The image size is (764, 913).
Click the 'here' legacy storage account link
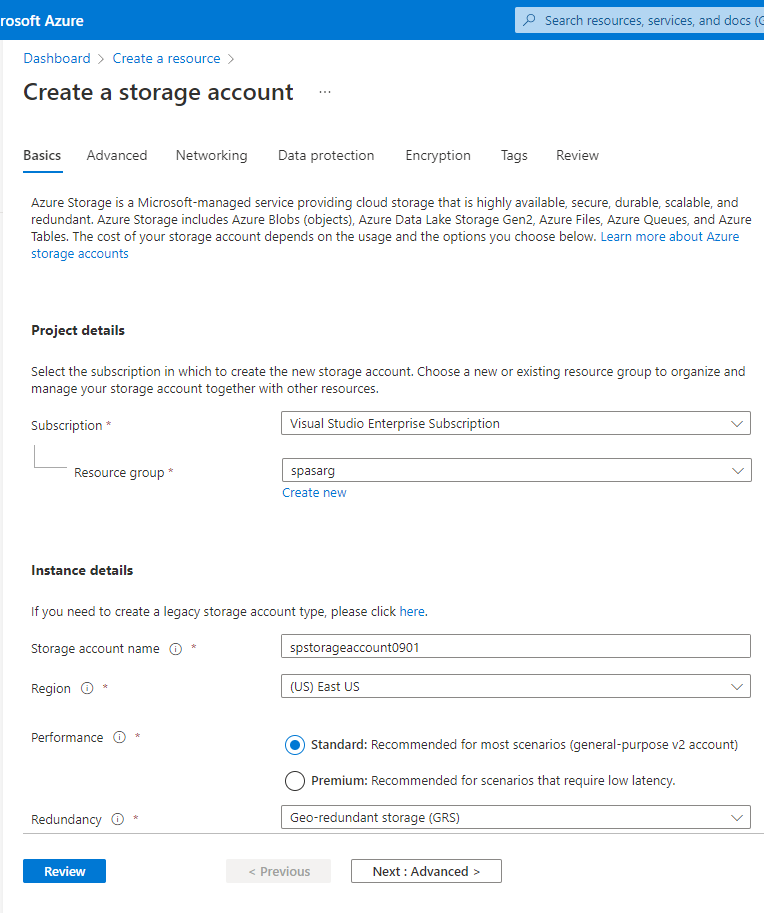[x=412, y=610]
